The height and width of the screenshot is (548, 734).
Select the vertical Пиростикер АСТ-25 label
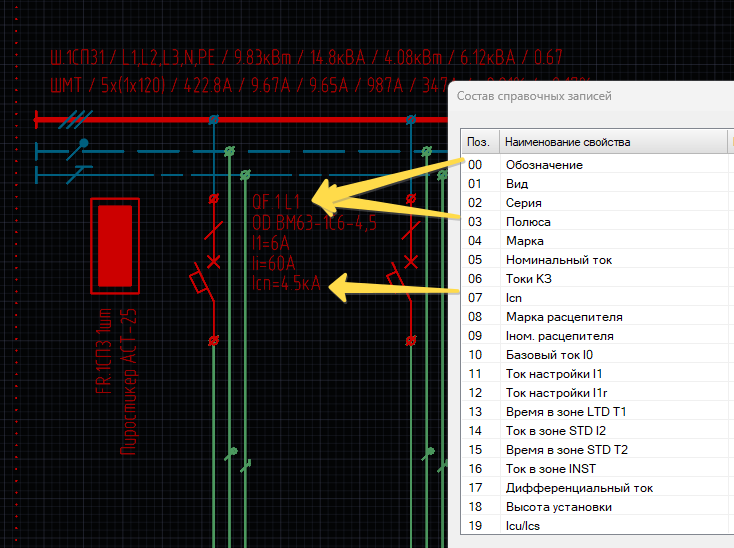(x=128, y=381)
